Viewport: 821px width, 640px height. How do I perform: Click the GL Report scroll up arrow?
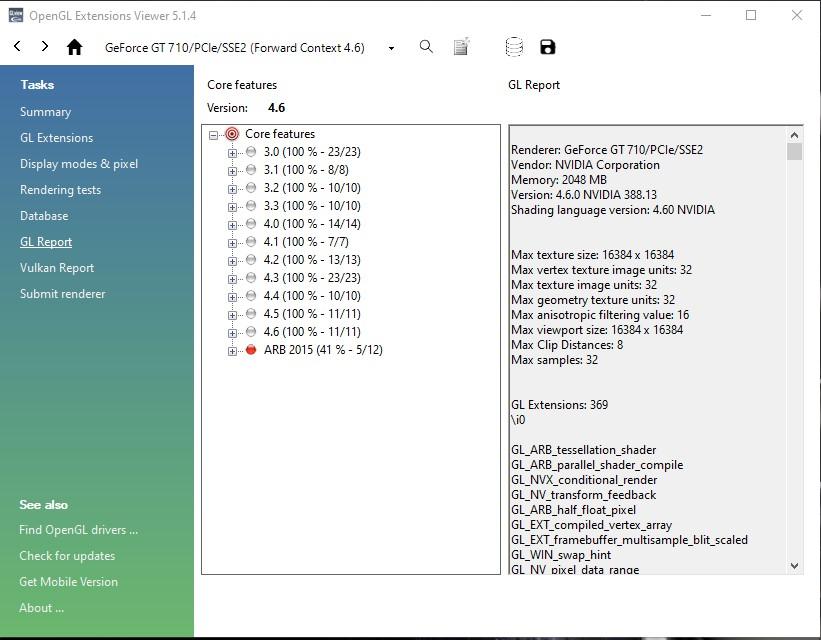tap(794, 135)
